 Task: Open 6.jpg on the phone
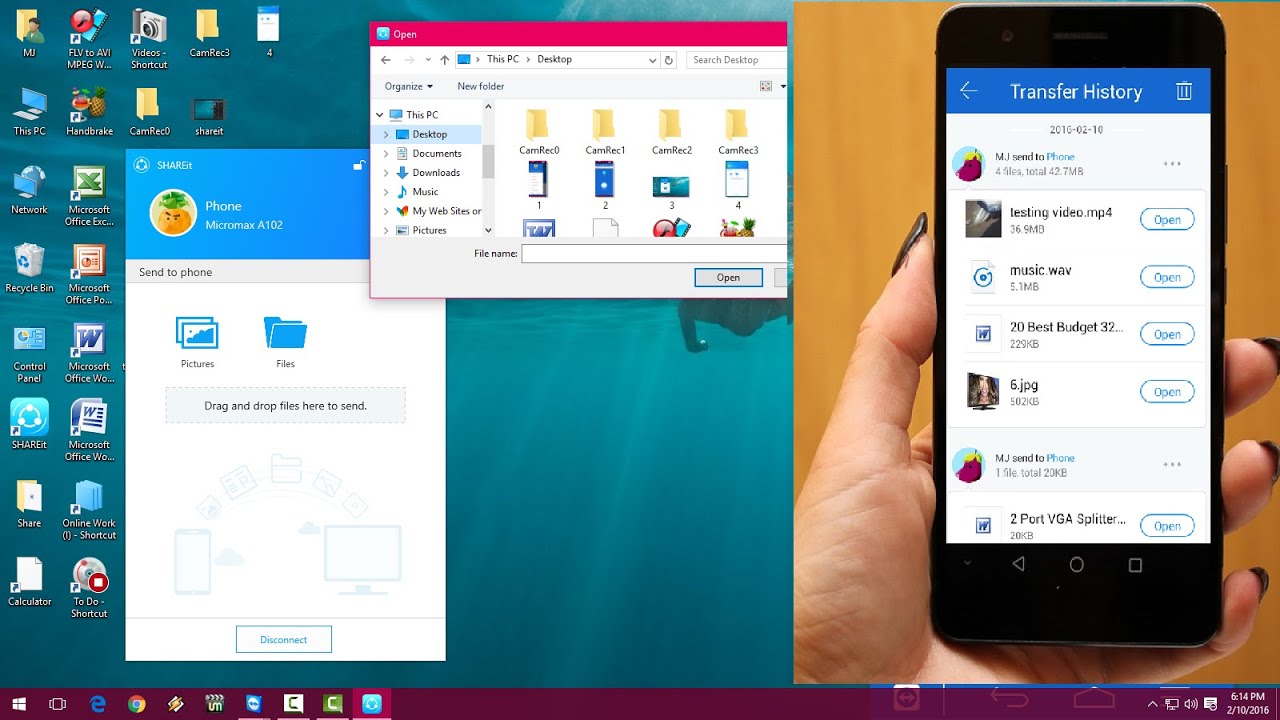click(1167, 392)
